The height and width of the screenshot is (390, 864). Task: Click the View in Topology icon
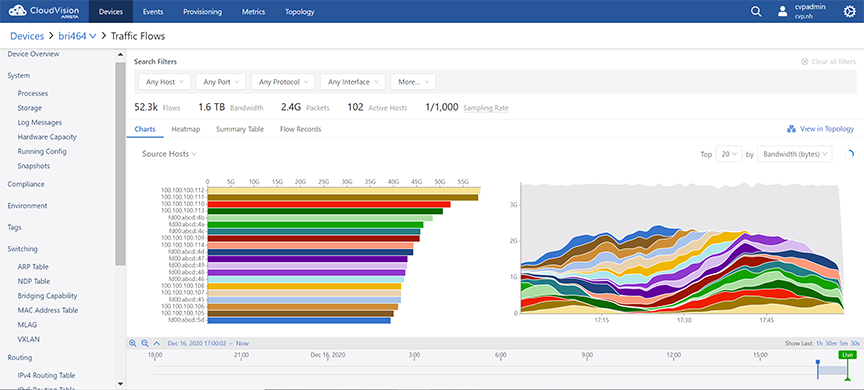pos(791,129)
